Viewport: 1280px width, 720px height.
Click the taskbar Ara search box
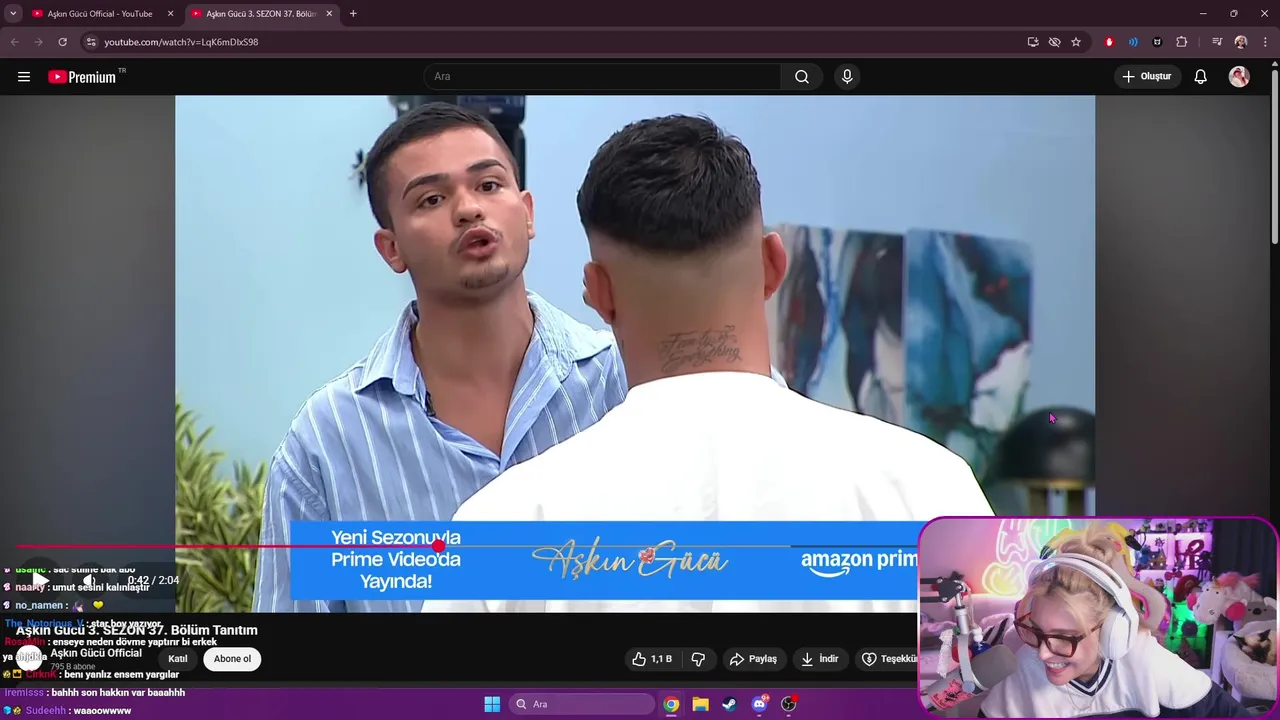pos(581,704)
